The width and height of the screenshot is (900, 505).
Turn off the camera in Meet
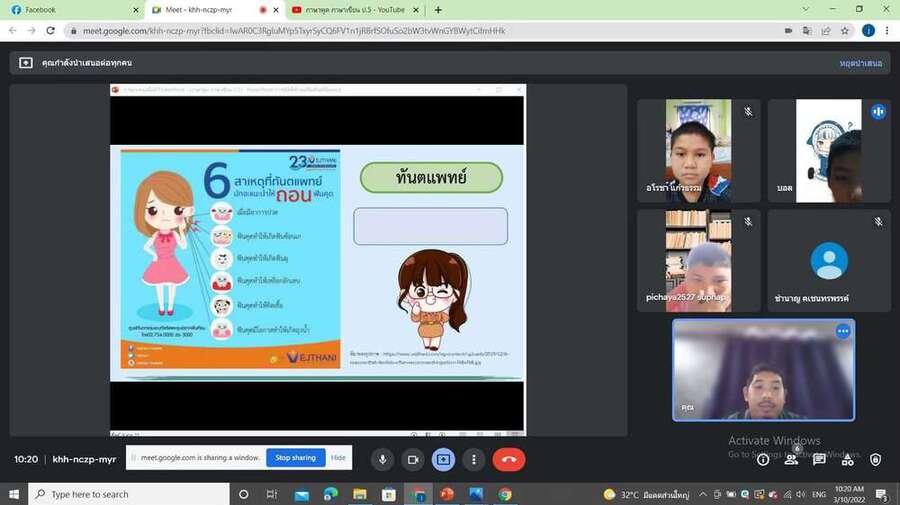tap(412, 459)
